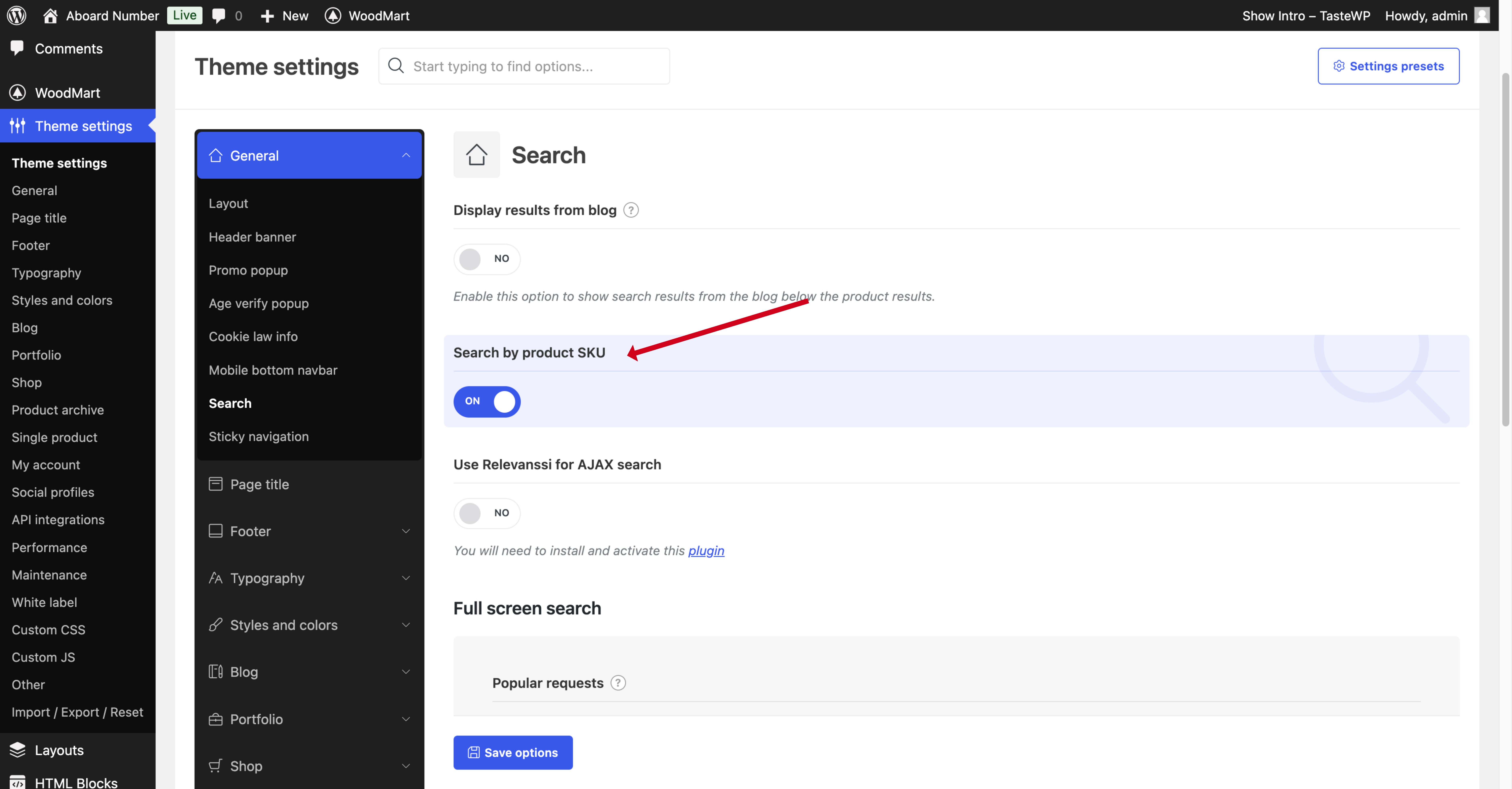Screen dimensions: 1512x789
Task: Click the large house icon beside Search heading
Action: 477,154
